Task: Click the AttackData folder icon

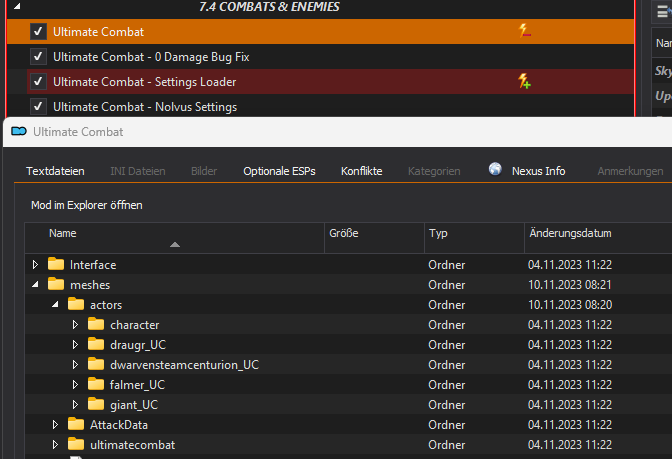Action: [x=76, y=424]
